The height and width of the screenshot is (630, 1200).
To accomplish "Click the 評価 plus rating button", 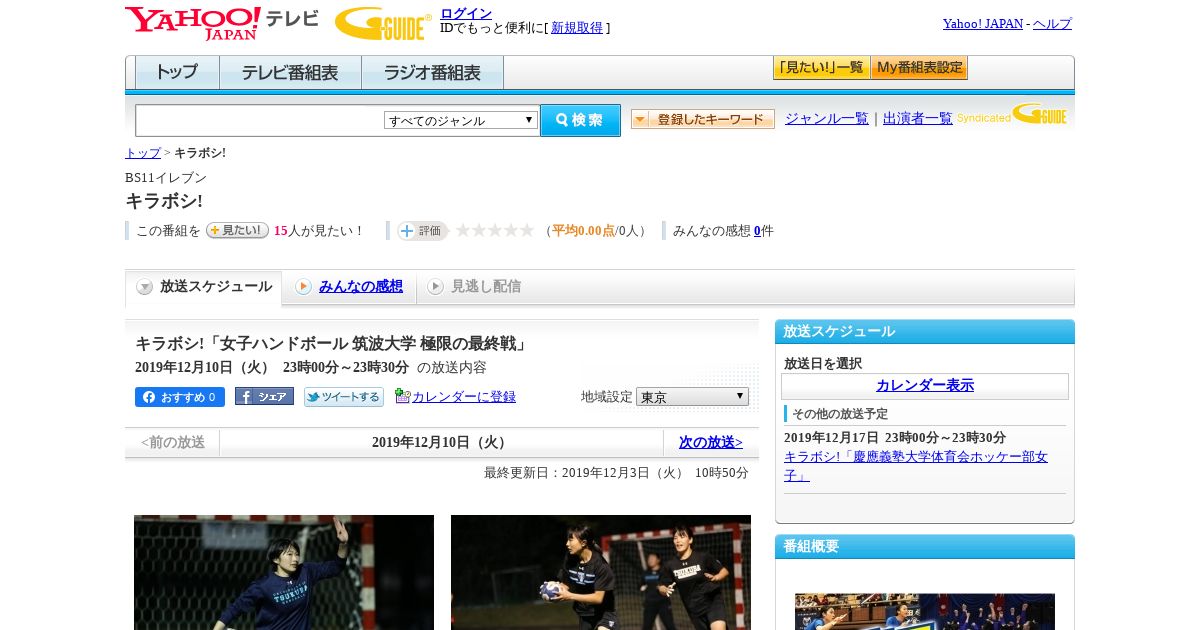I will click(422, 230).
